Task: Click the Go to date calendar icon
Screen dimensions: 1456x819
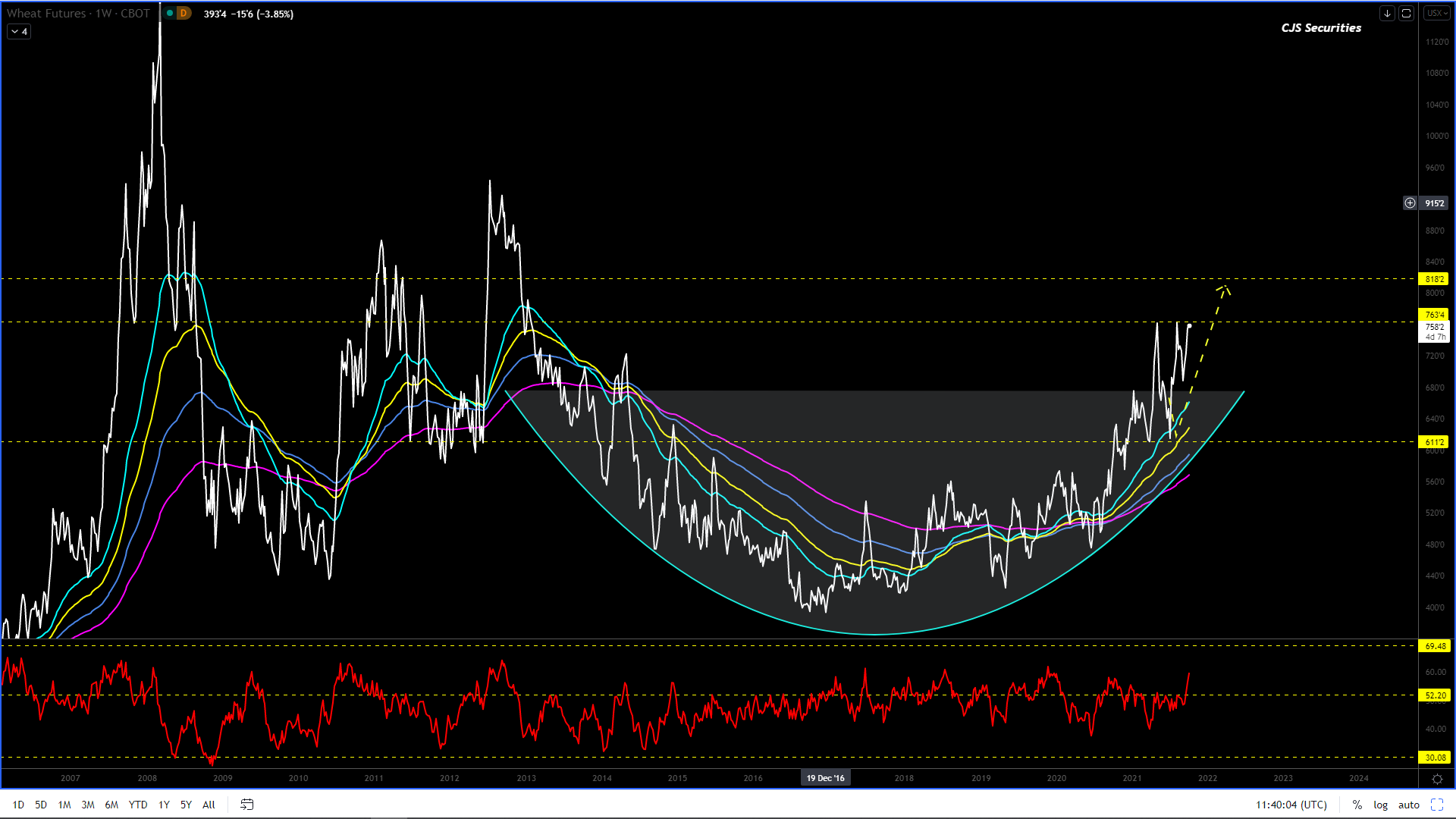Action: tap(246, 805)
